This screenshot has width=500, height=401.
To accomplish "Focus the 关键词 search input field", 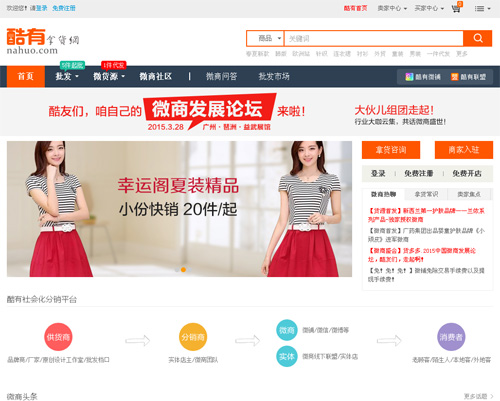I will click(x=373, y=38).
